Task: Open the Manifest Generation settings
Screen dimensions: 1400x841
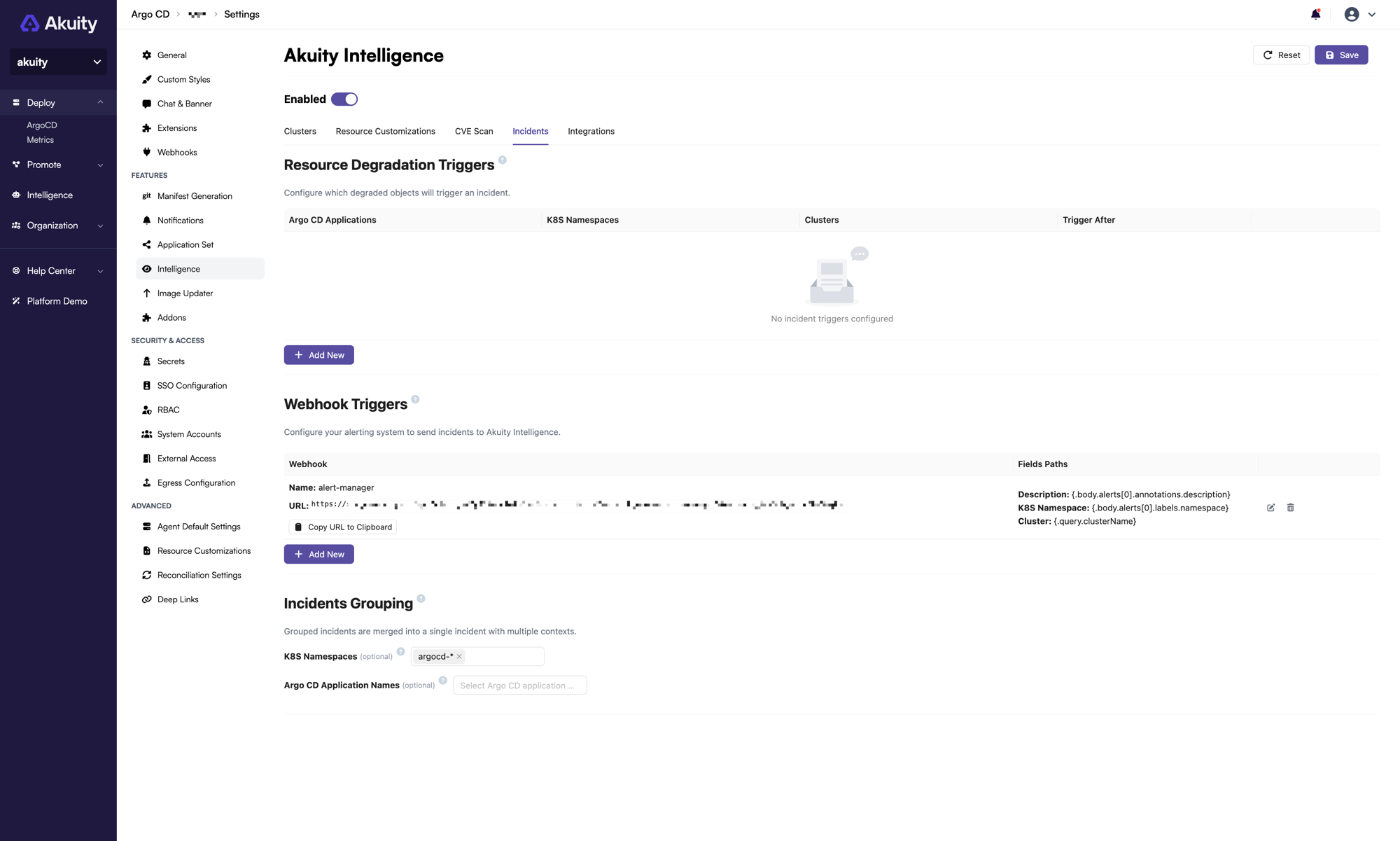Action: click(x=195, y=196)
